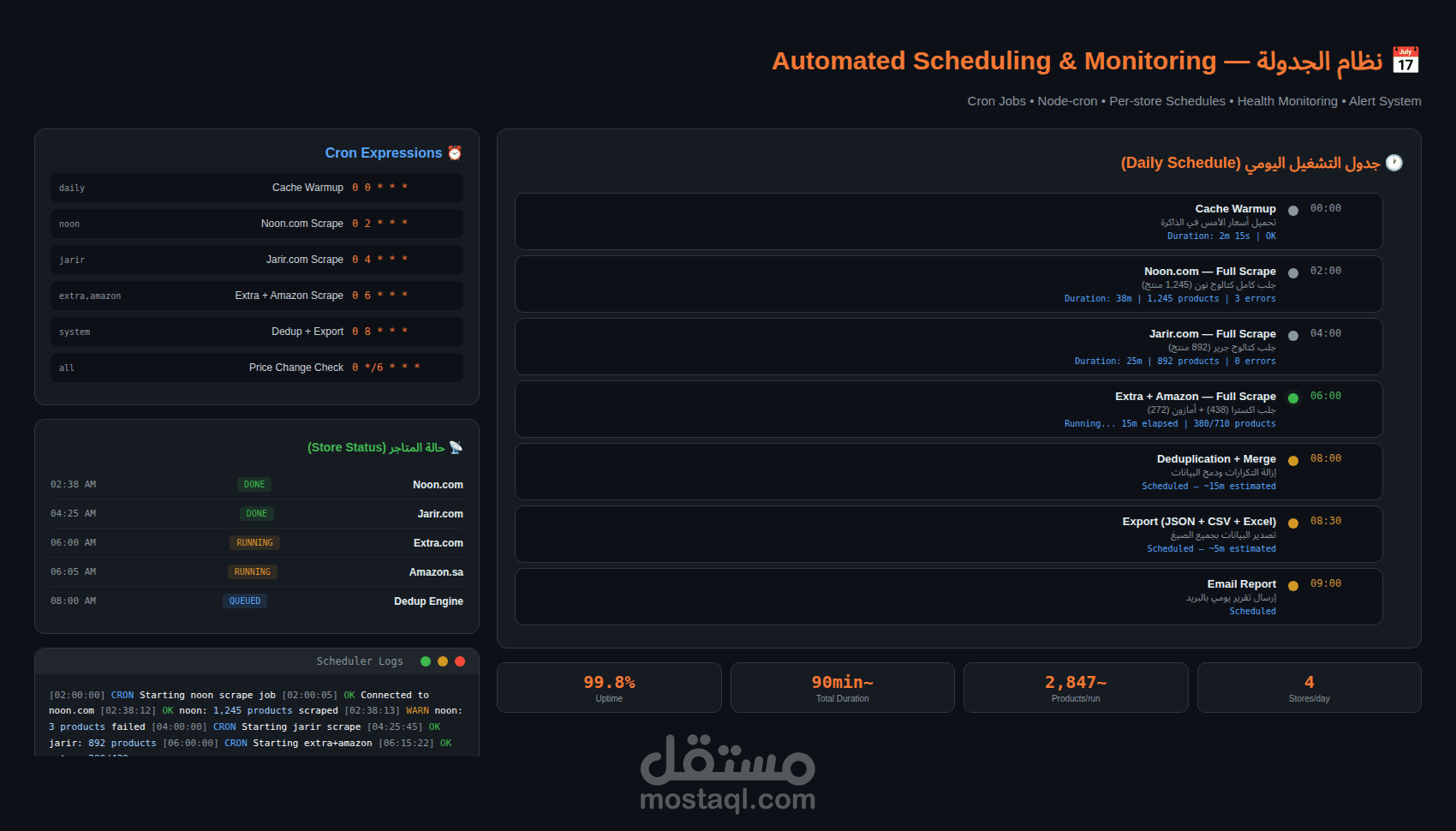This screenshot has height=831, width=1456.
Task: Click Amazon.sa in the Store Status list
Action: 436,572
